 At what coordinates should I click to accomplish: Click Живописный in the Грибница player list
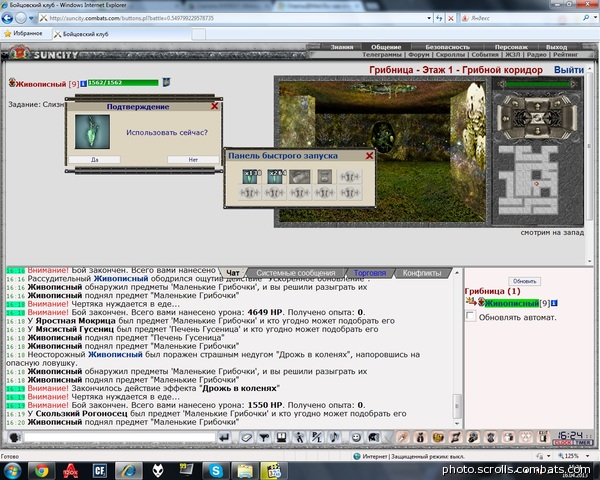click(x=512, y=303)
